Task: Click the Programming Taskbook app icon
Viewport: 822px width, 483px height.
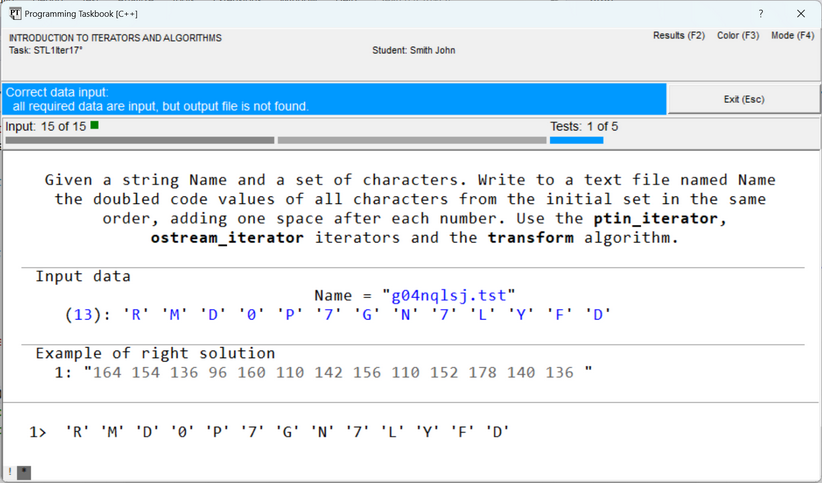Action: (x=15, y=14)
